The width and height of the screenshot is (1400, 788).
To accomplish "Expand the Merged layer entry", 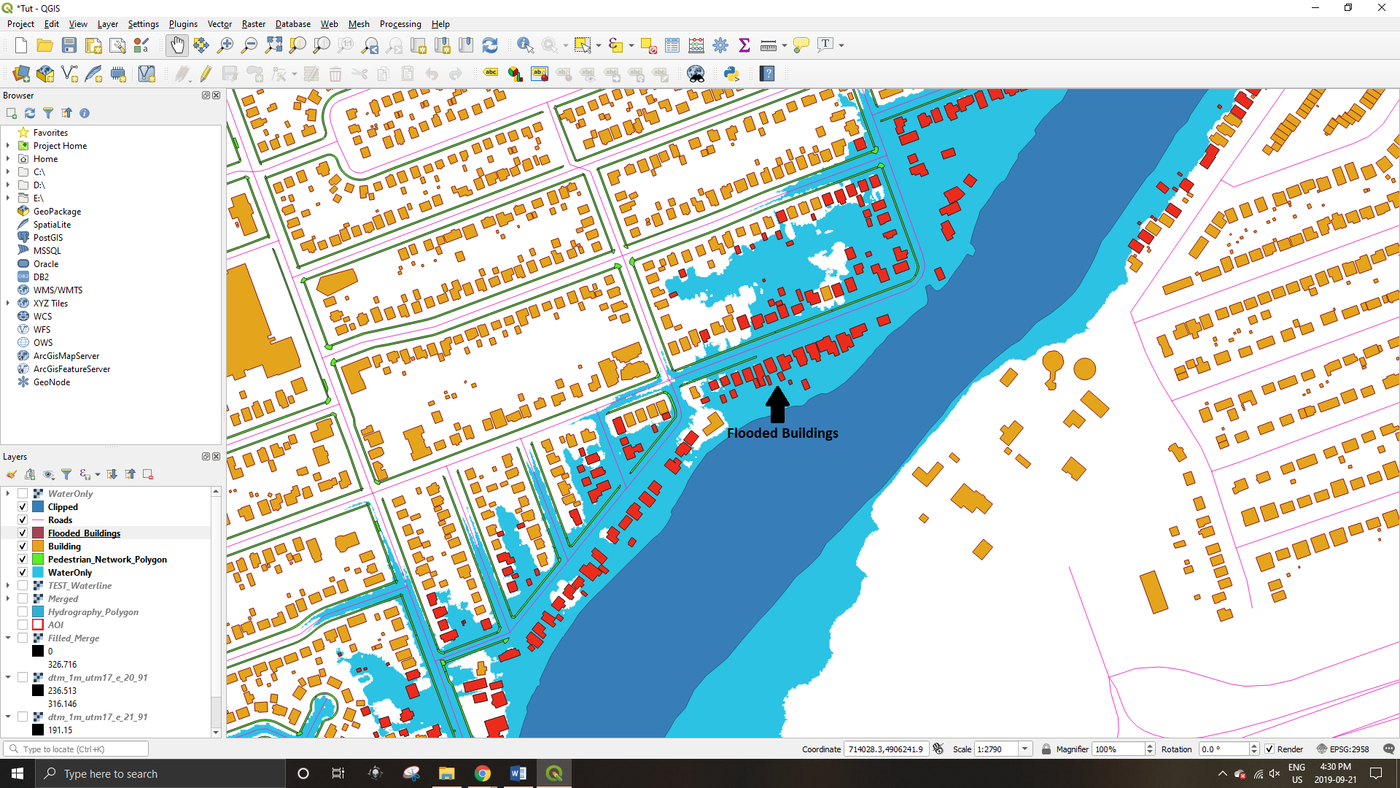I will pos(8,599).
